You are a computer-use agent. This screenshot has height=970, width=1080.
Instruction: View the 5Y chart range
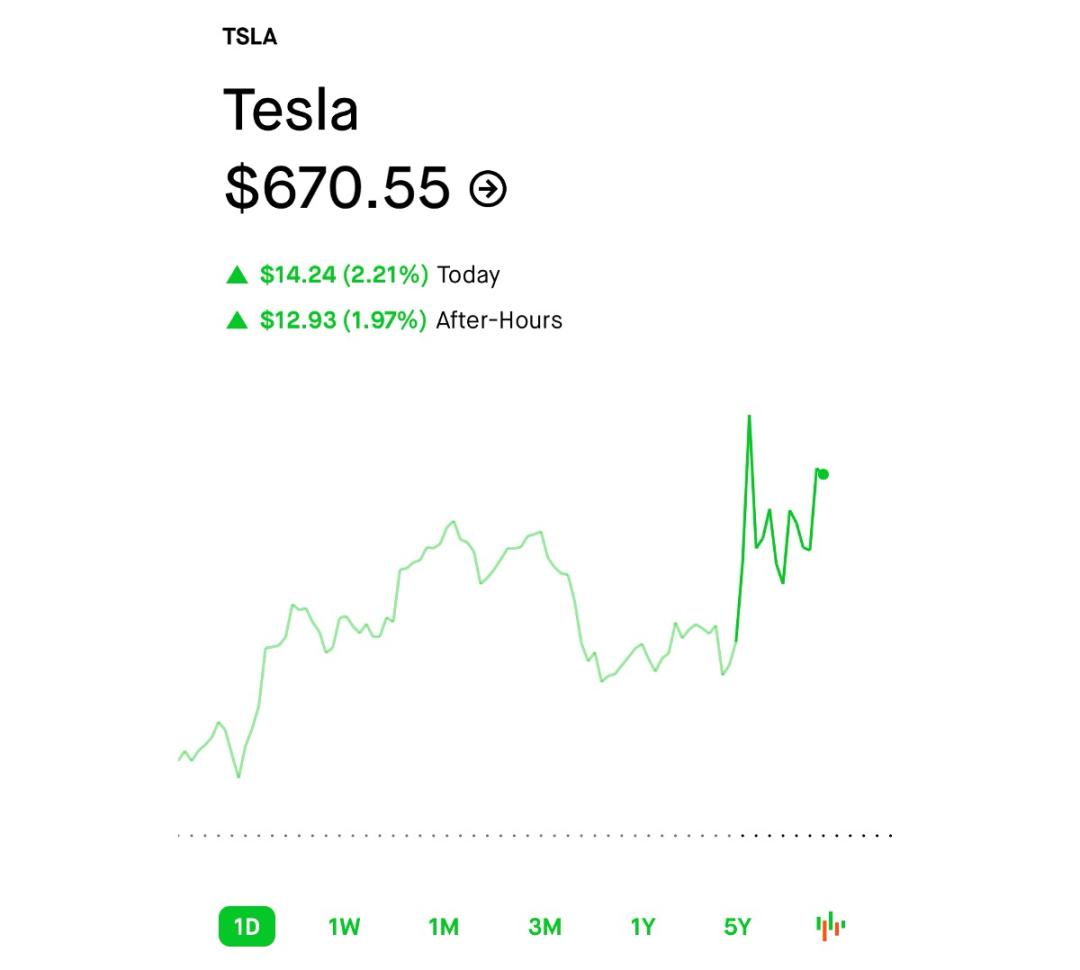click(x=737, y=927)
